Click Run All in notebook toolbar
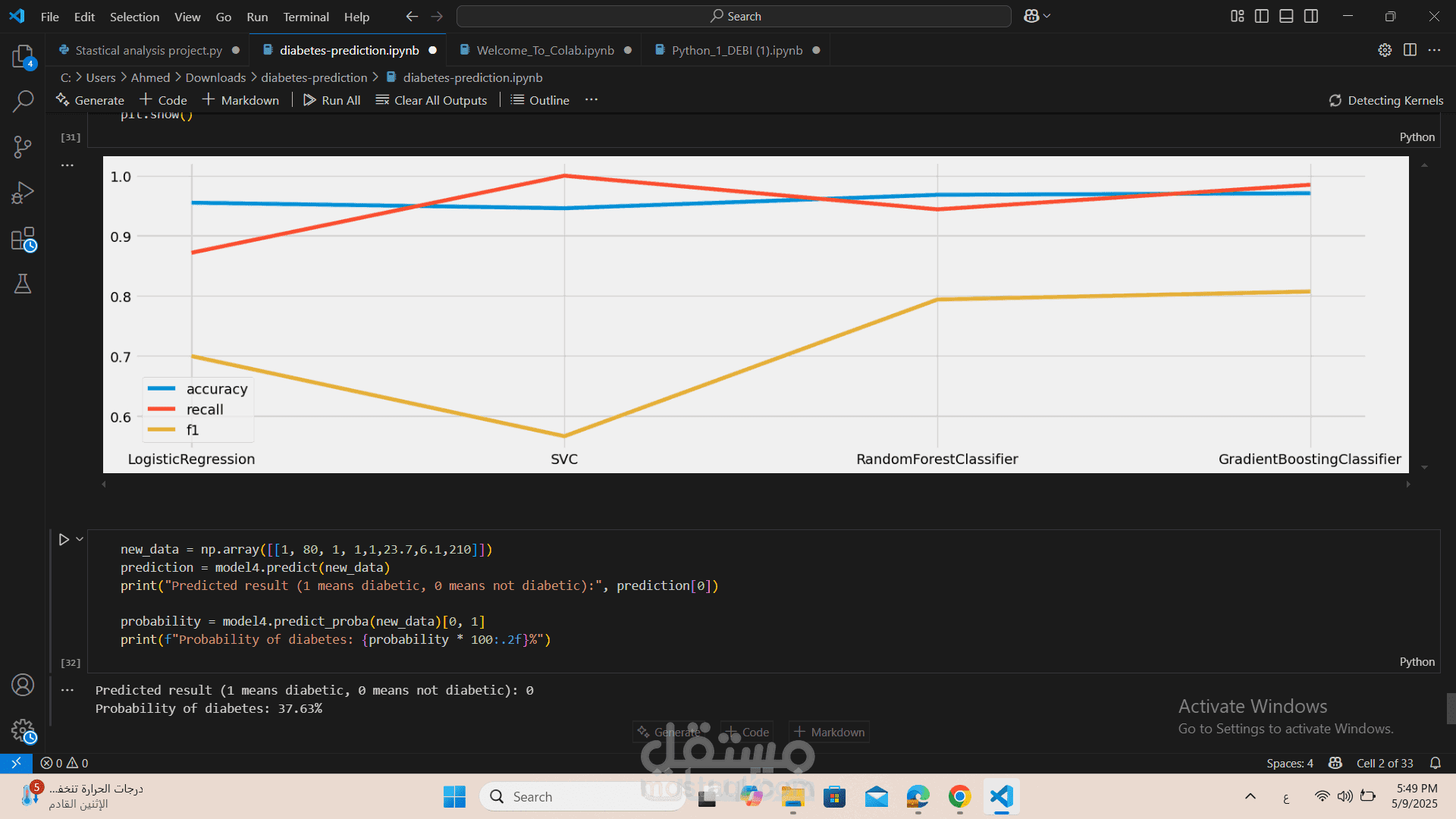 tap(331, 100)
